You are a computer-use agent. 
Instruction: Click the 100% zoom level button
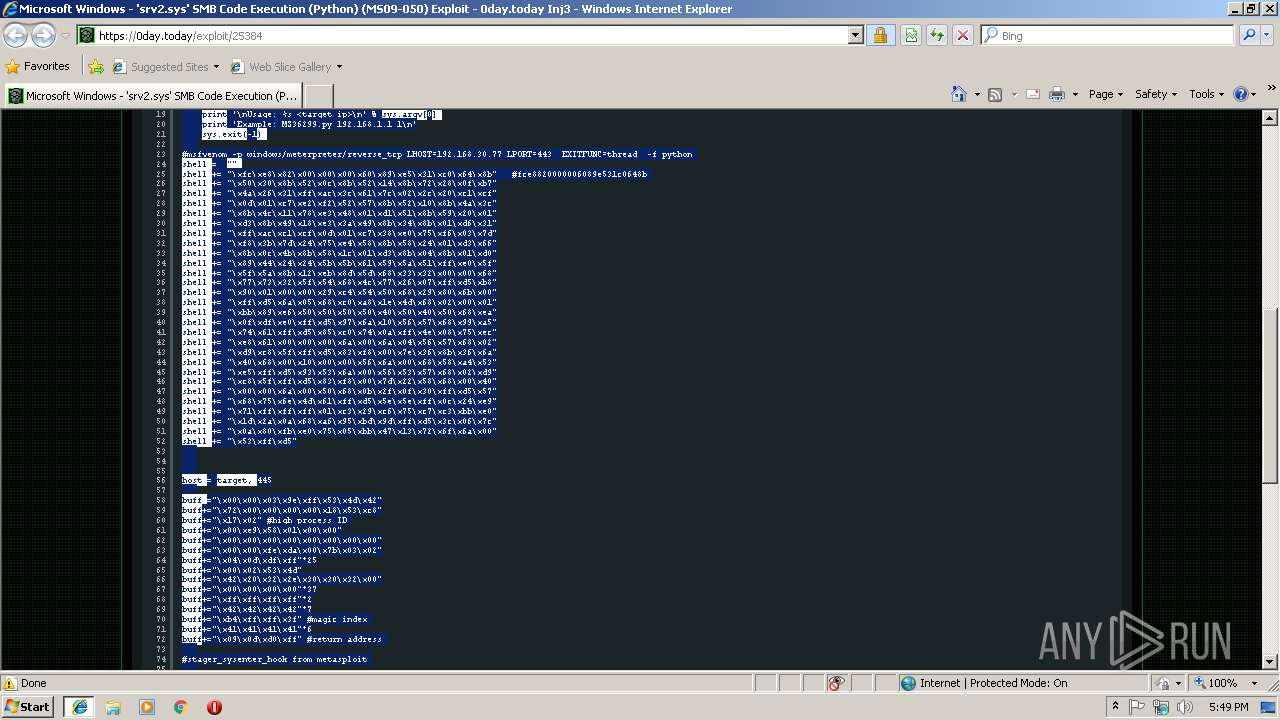tap(1215, 683)
